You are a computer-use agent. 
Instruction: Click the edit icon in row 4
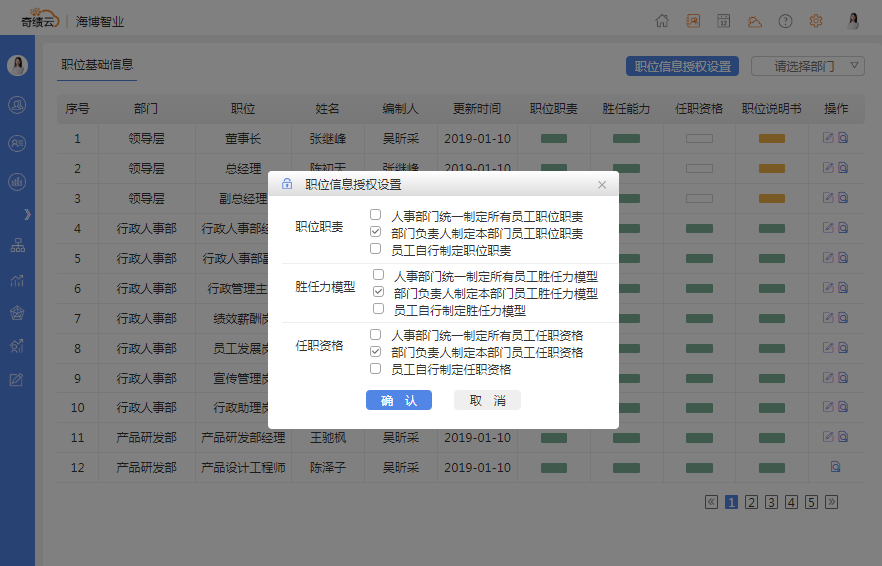828,227
